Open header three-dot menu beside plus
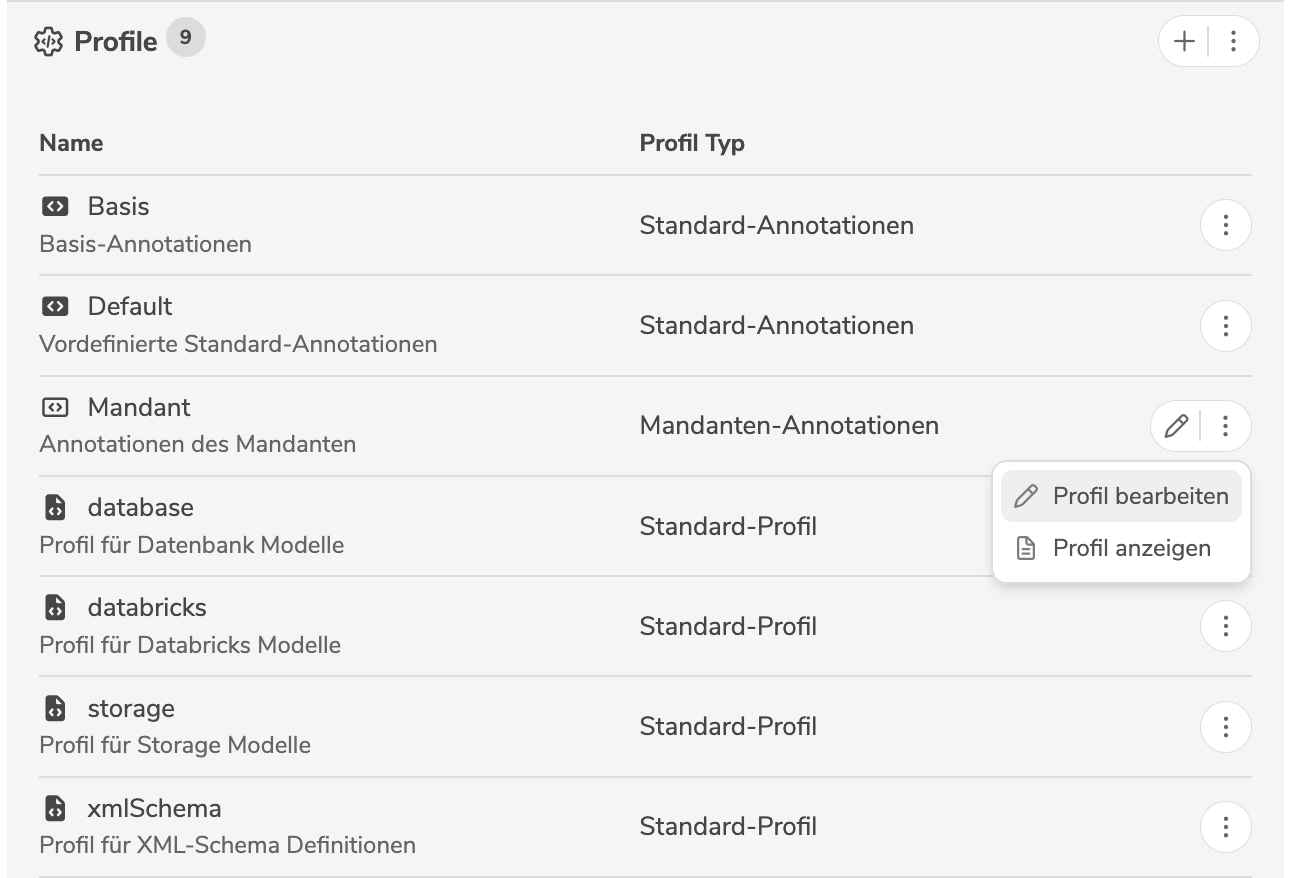The height and width of the screenshot is (878, 1292). click(1233, 41)
